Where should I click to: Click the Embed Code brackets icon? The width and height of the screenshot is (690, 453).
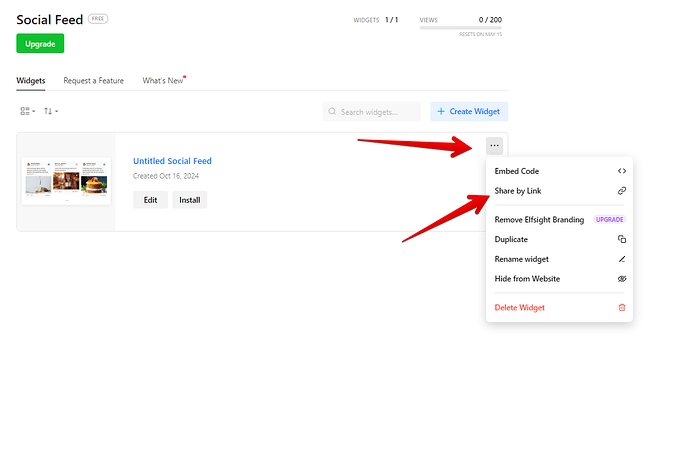[x=622, y=171]
